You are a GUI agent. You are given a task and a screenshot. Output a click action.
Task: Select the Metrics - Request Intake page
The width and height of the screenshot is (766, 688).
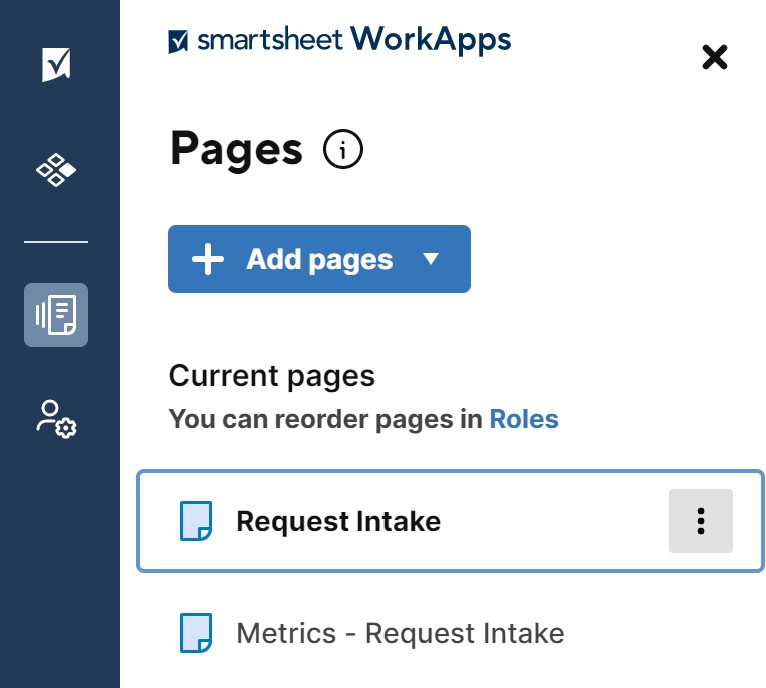tap(450, 633)
